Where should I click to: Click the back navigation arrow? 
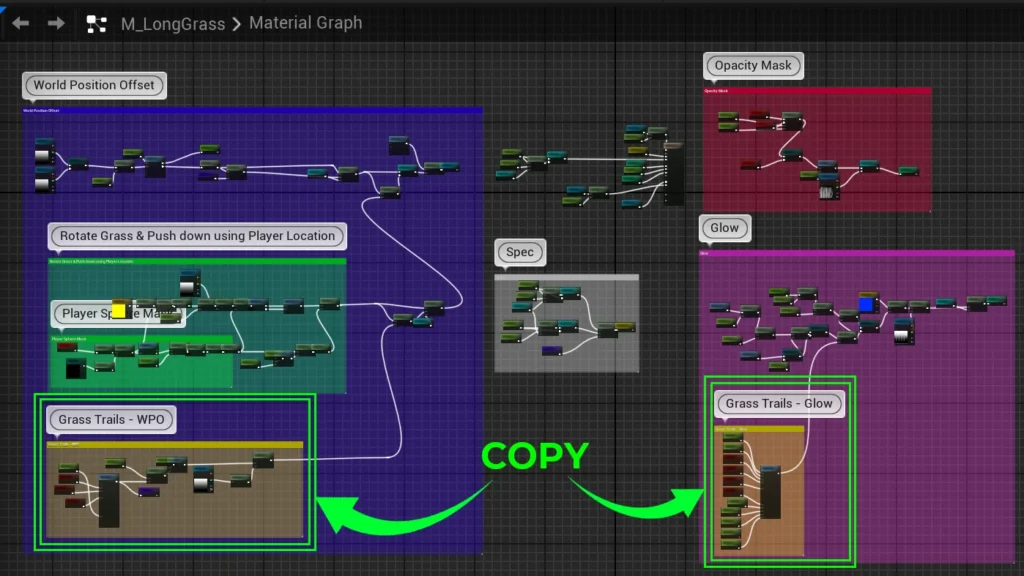20,23
